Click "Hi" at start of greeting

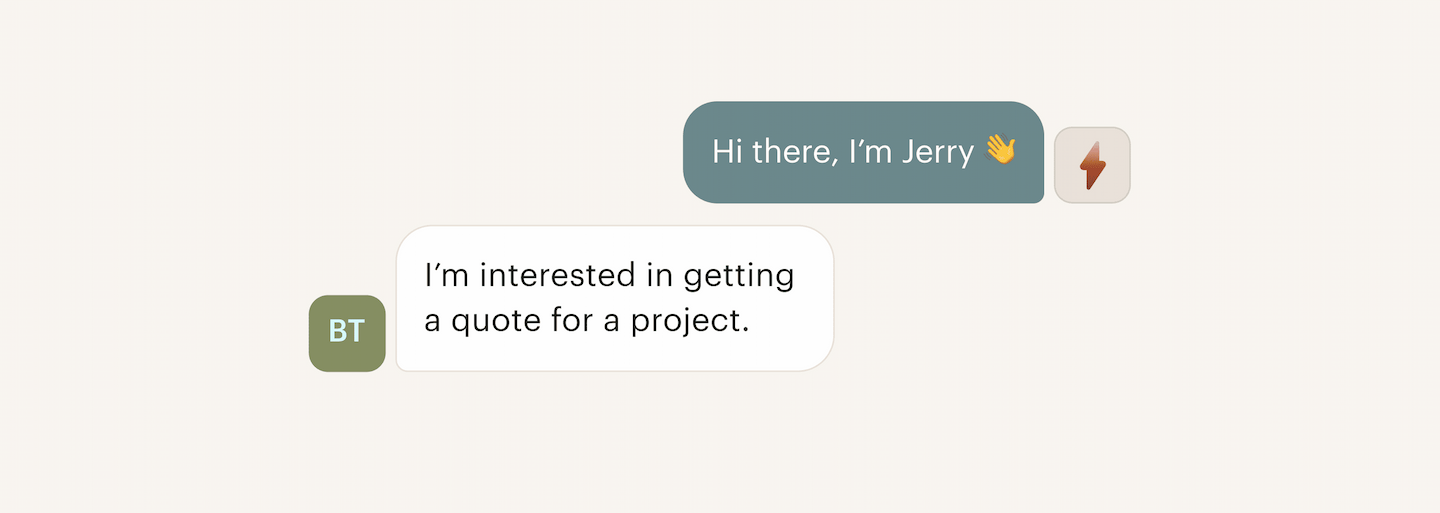coord(727,152)
